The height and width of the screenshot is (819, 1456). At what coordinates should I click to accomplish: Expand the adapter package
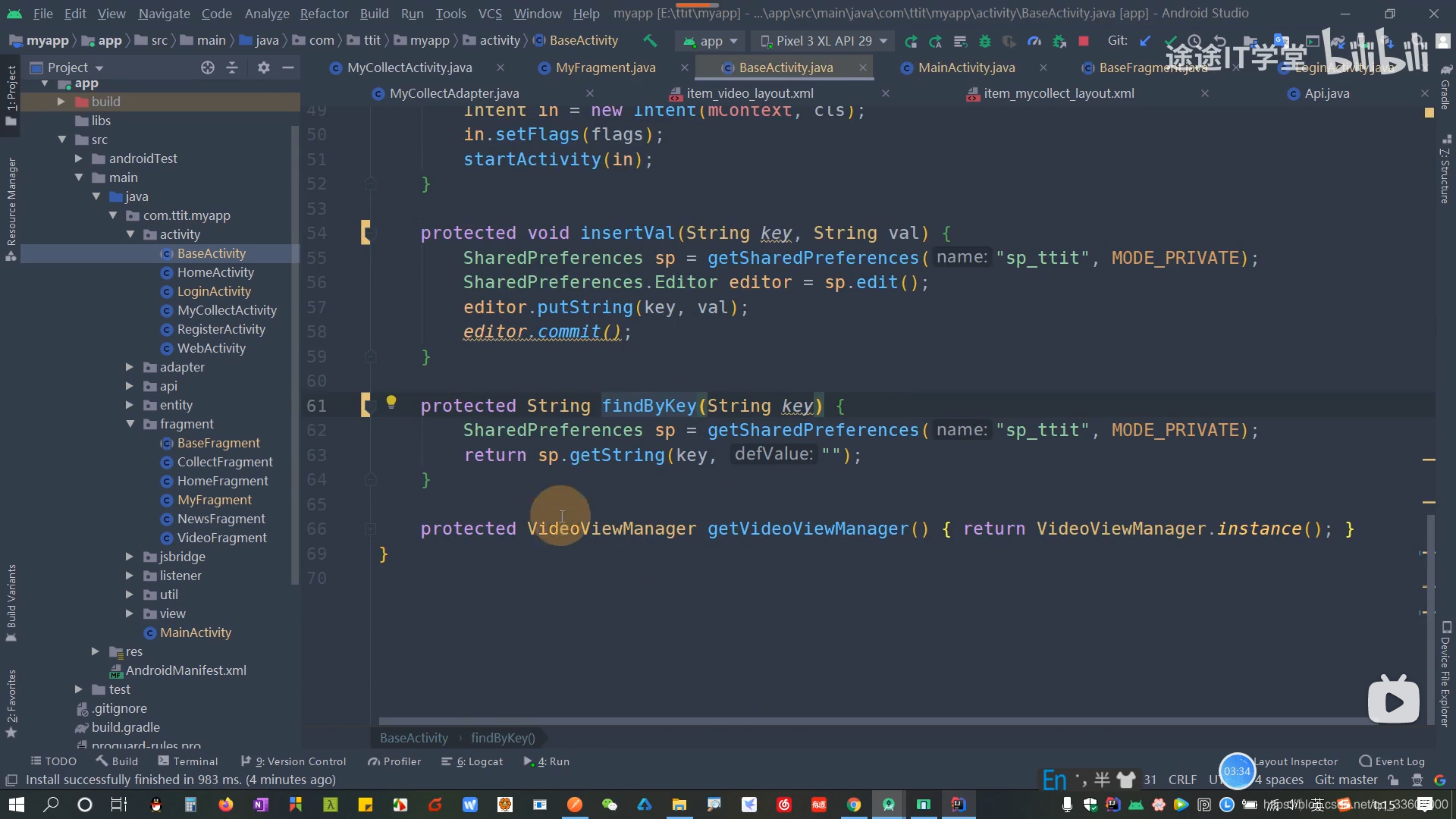click(129, 367)
